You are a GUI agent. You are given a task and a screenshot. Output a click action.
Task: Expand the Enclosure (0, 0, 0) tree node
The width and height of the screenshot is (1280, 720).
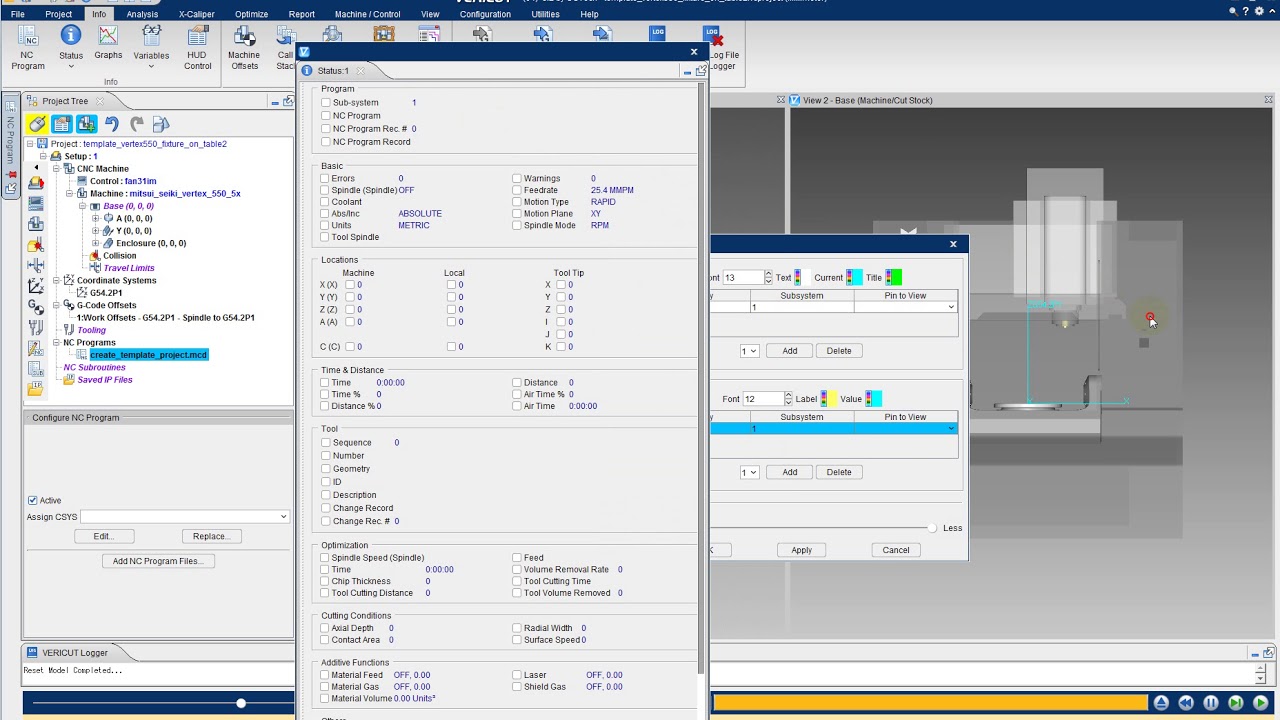96,243
